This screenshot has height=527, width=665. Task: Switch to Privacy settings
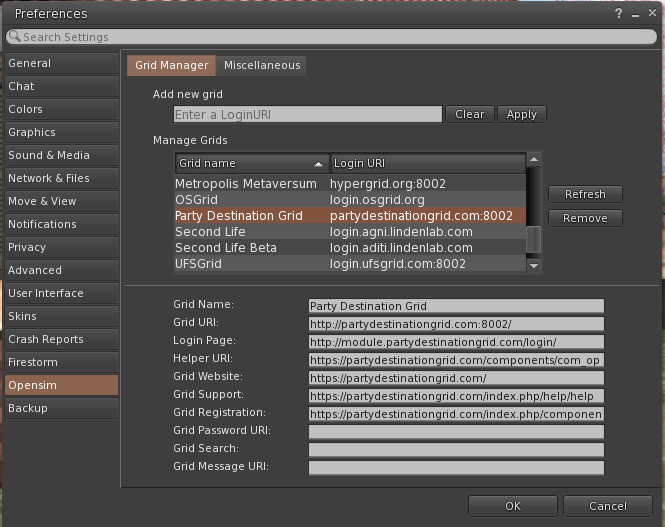(x=62, y=247)
